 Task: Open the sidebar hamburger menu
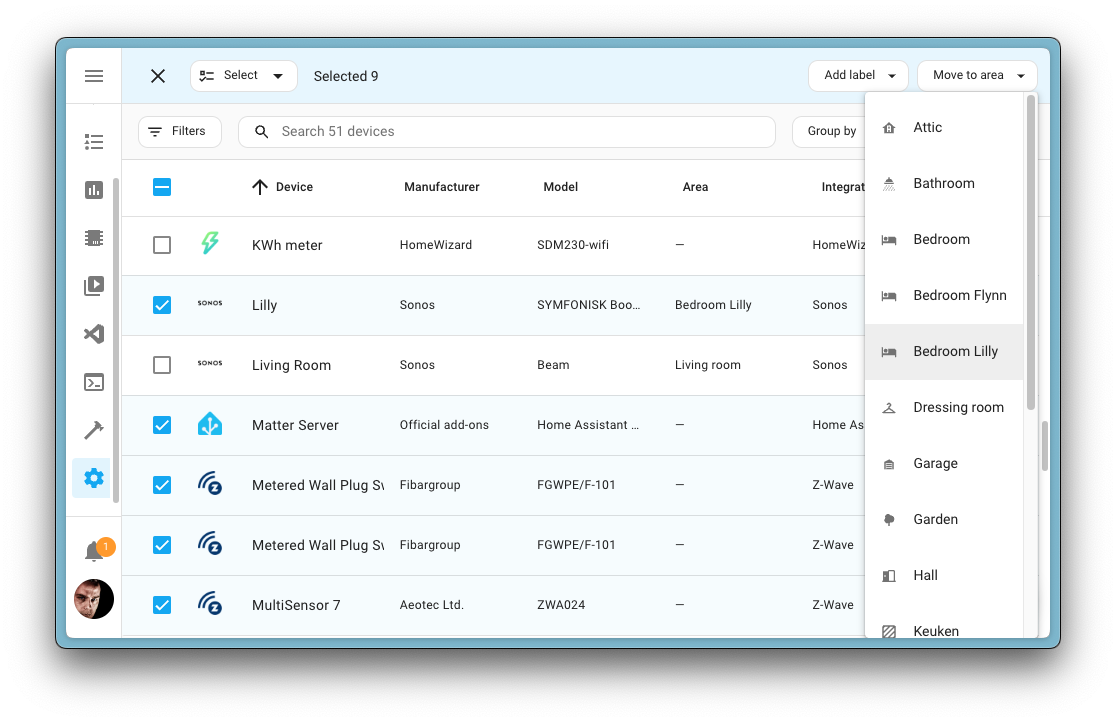tap(93, 75)
